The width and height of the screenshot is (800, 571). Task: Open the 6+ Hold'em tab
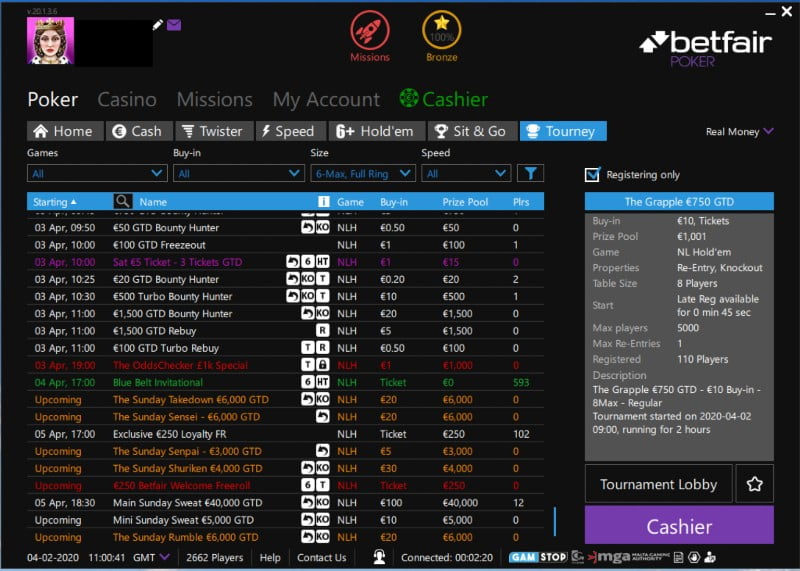[377, 131]
